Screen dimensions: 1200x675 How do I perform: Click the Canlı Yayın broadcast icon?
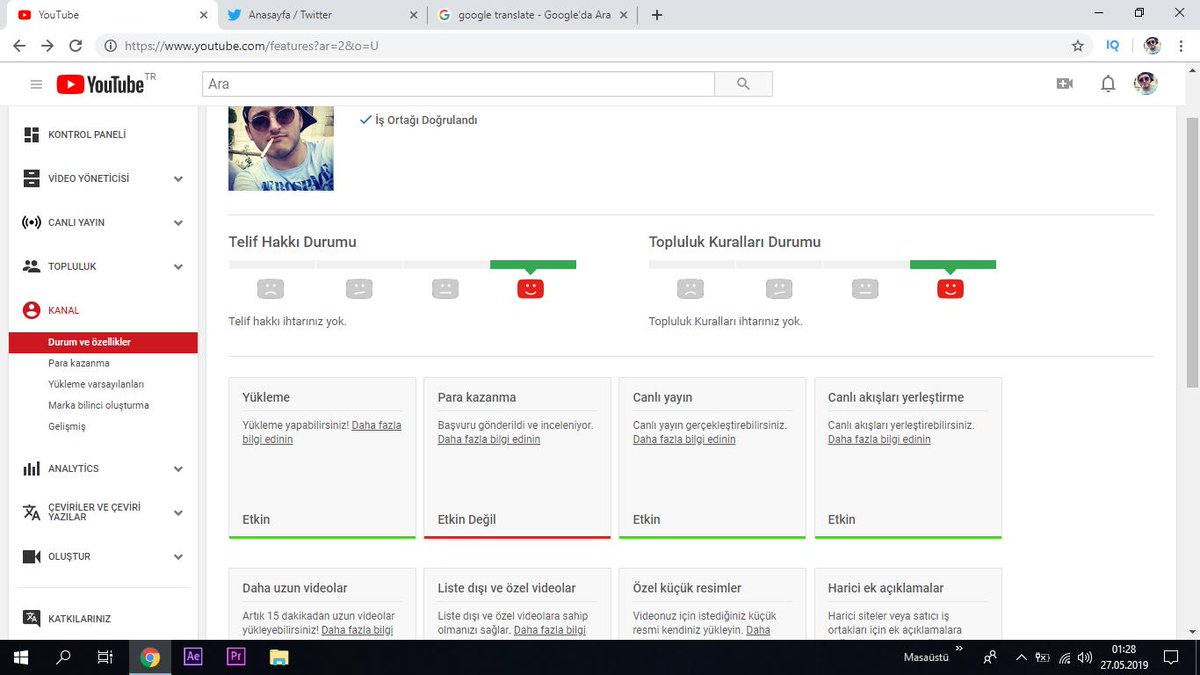31,222
